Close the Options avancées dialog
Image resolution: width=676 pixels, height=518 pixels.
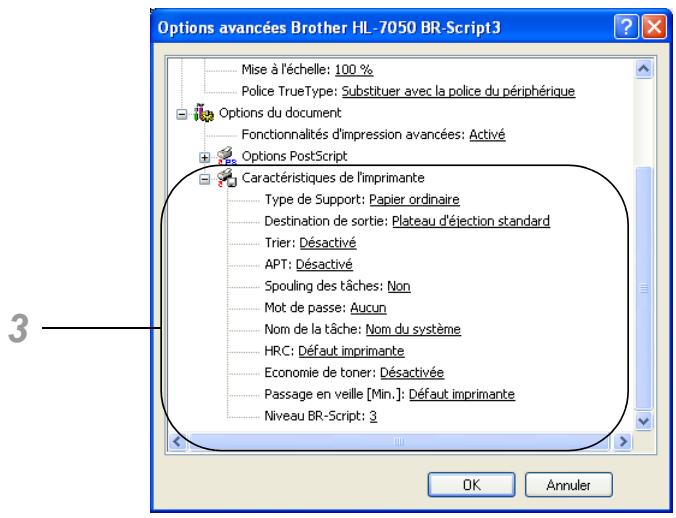click(x=654, y=27)
